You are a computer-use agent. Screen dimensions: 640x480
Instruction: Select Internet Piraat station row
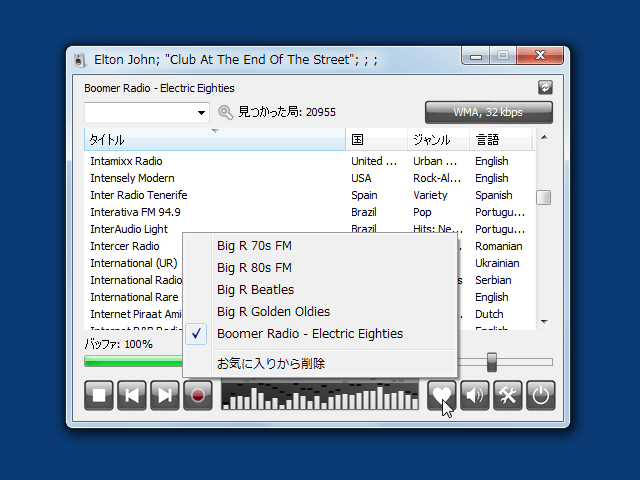(134, 314)
